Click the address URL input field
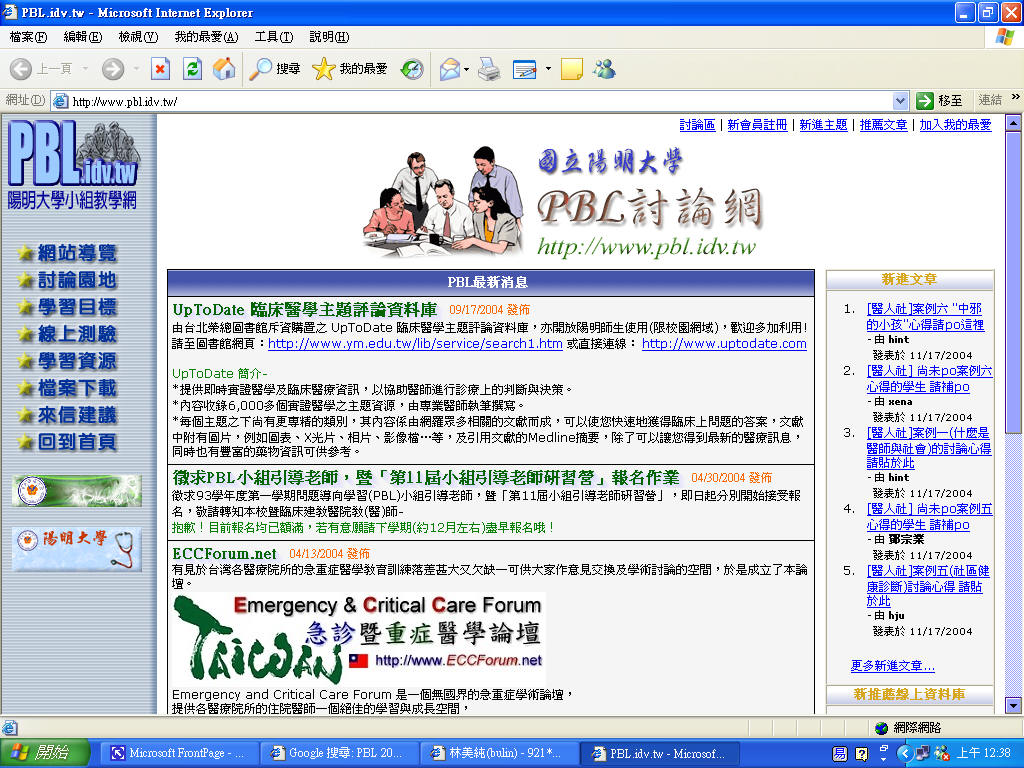1024x768 pixels. click(x=480, y=101)
